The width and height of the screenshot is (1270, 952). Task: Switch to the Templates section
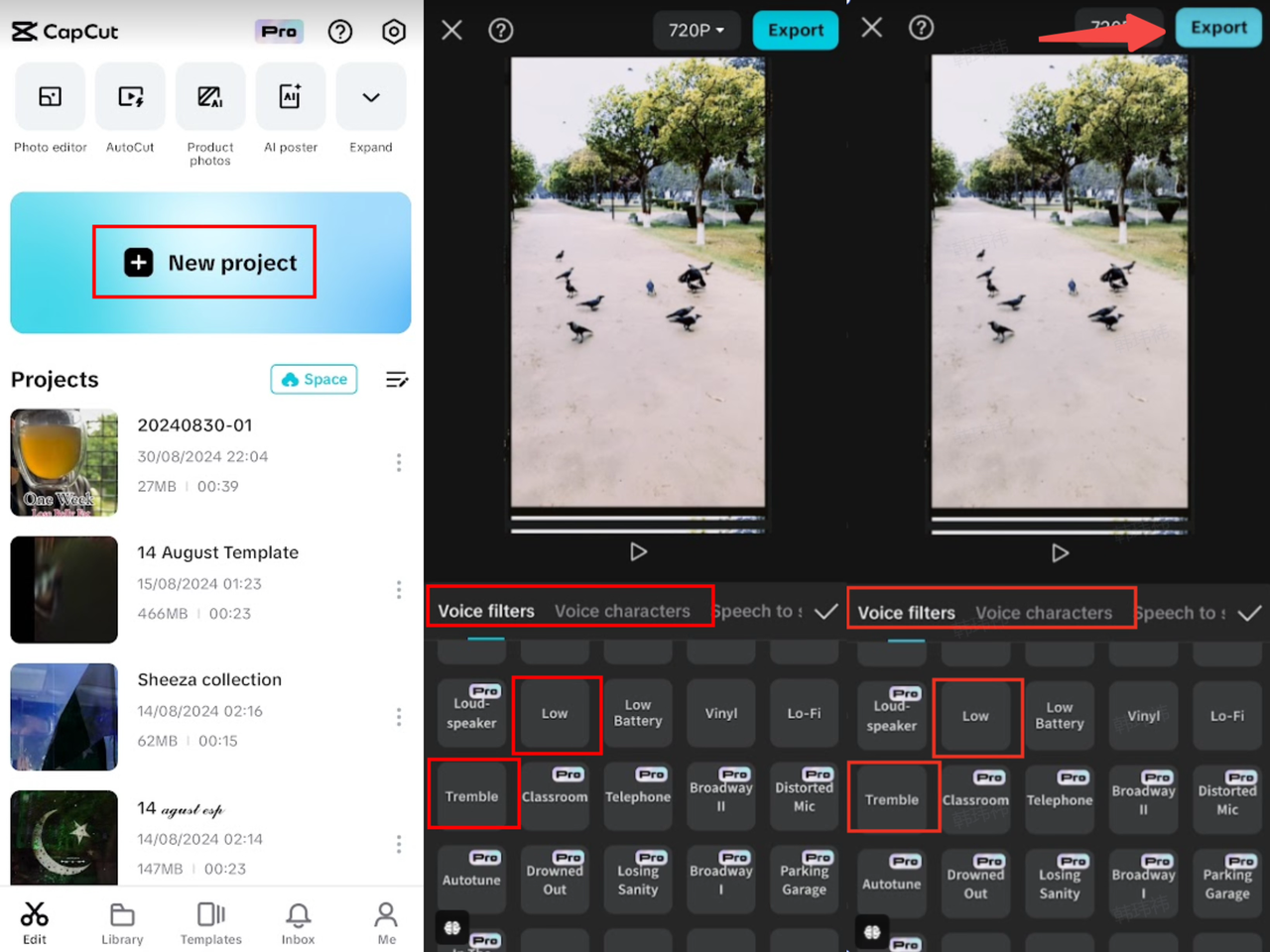pyautogui.click(x=210, y=922)
